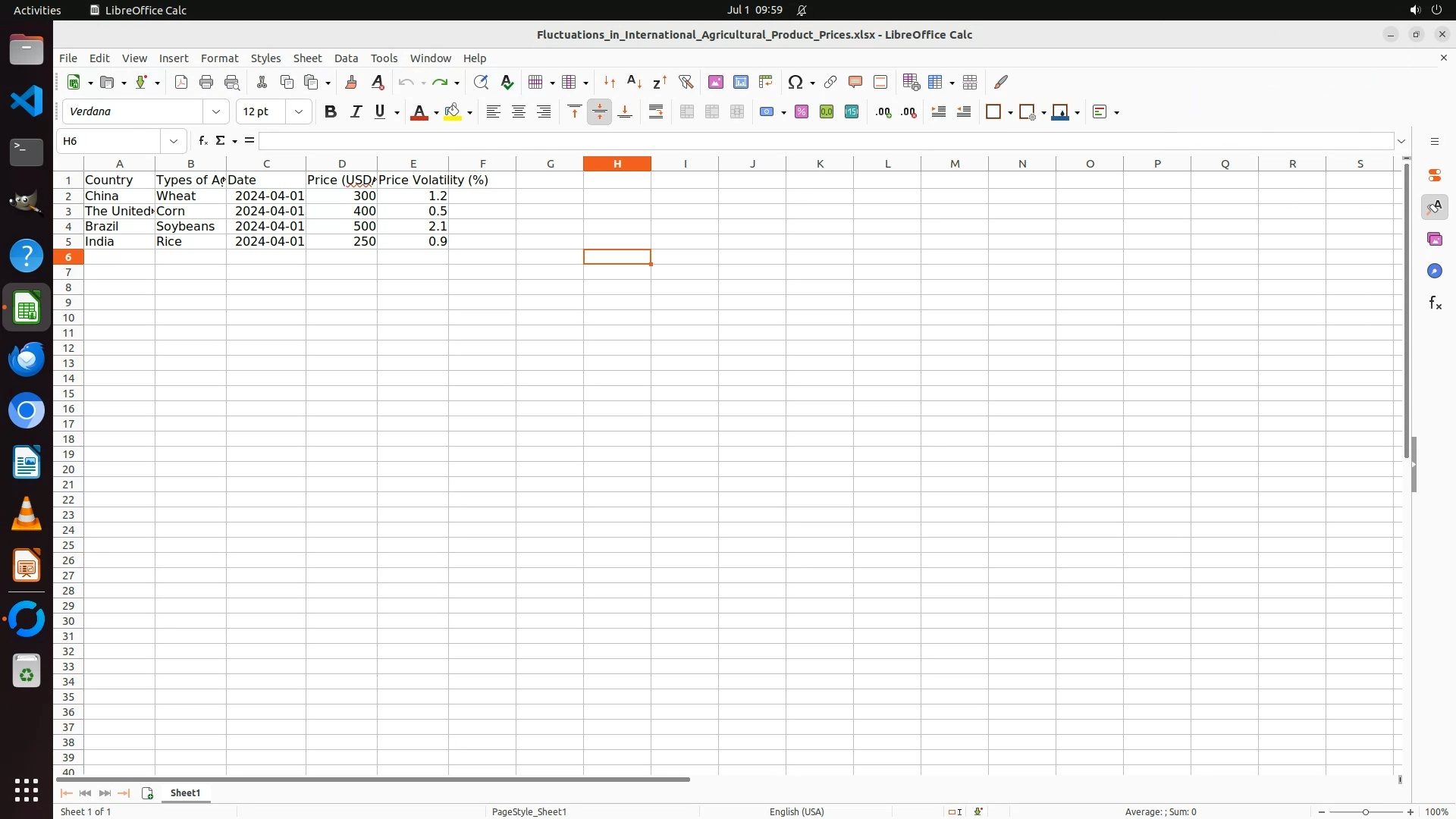Open the Insert Special Character icon
Viewport: 1456px width, 819px height.
click(x=795, y=82)
